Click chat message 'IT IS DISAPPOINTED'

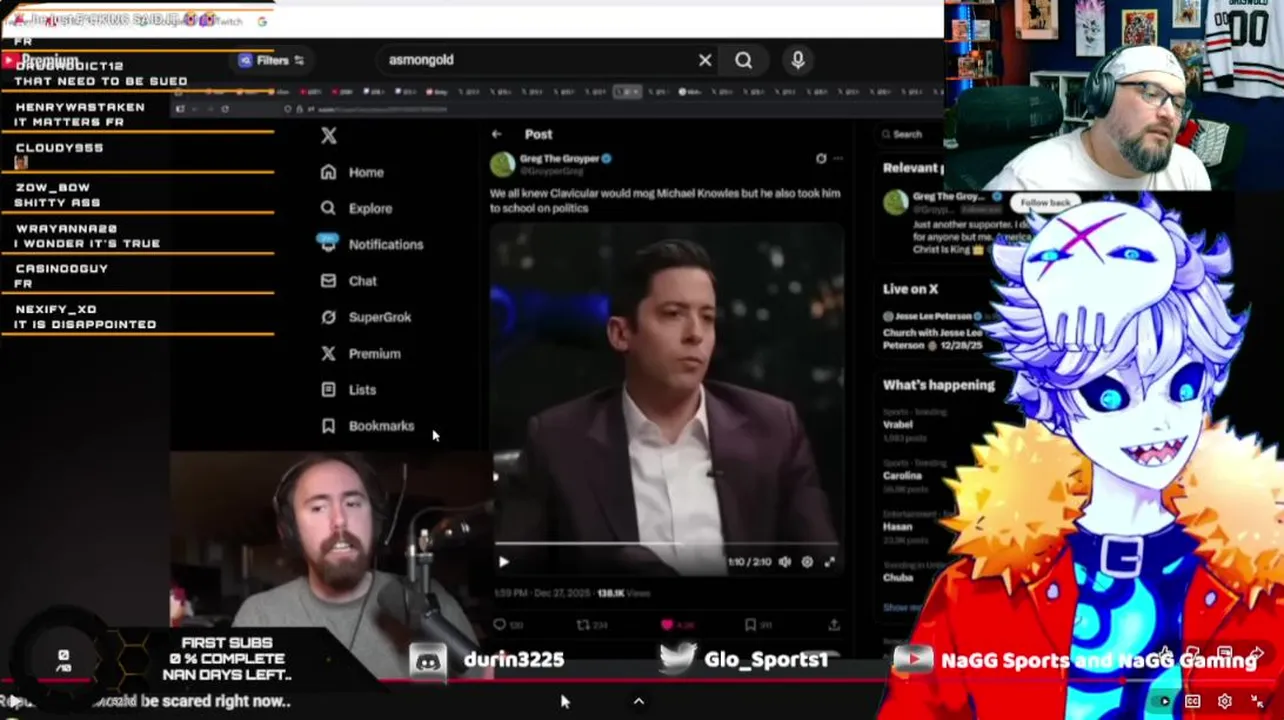[85, 324]
